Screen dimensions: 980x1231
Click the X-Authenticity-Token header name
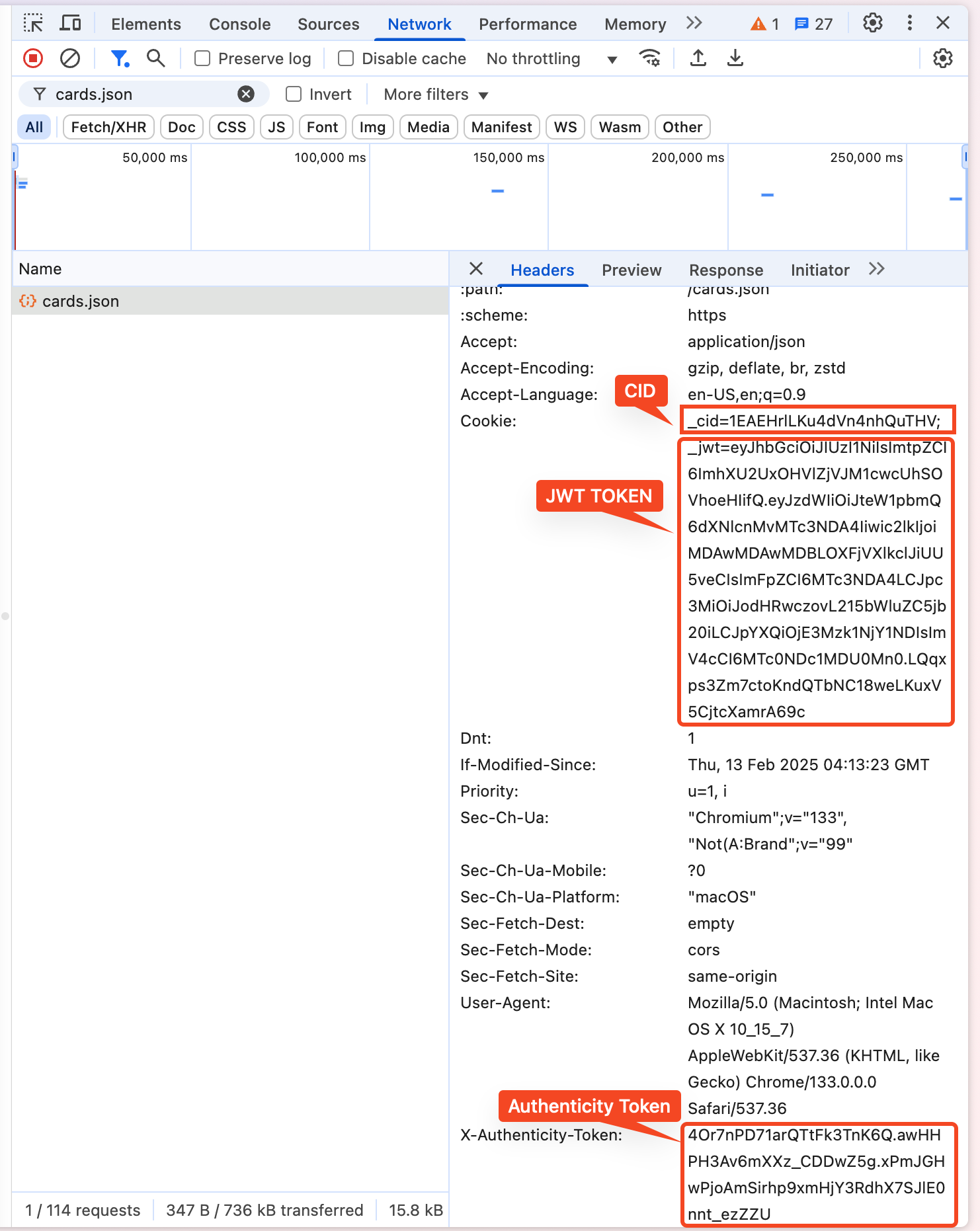(541, 1135)
